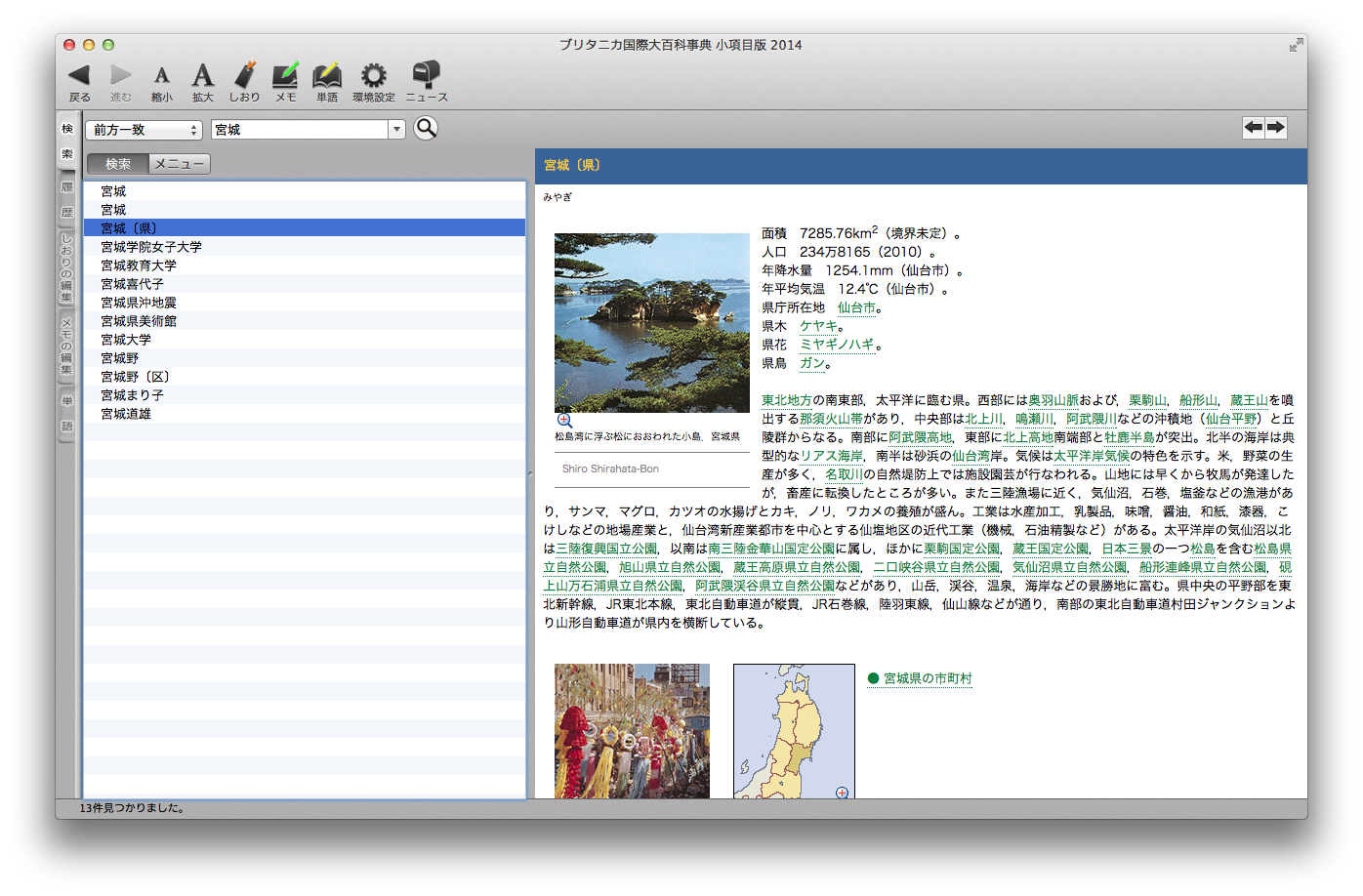Open the 前方一致 match type dropdown
Image resolution: width=1363 pixels, height=896 pixels.
[144, 130]
